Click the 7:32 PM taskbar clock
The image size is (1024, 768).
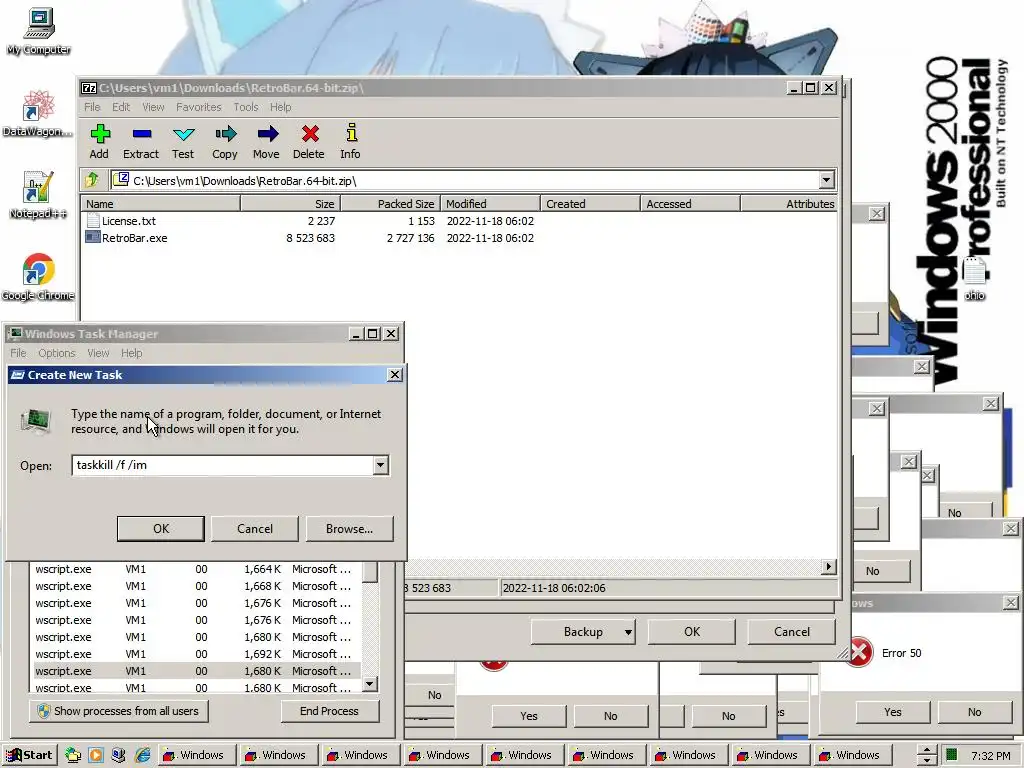pyautogui.click(x=990, y=756)
